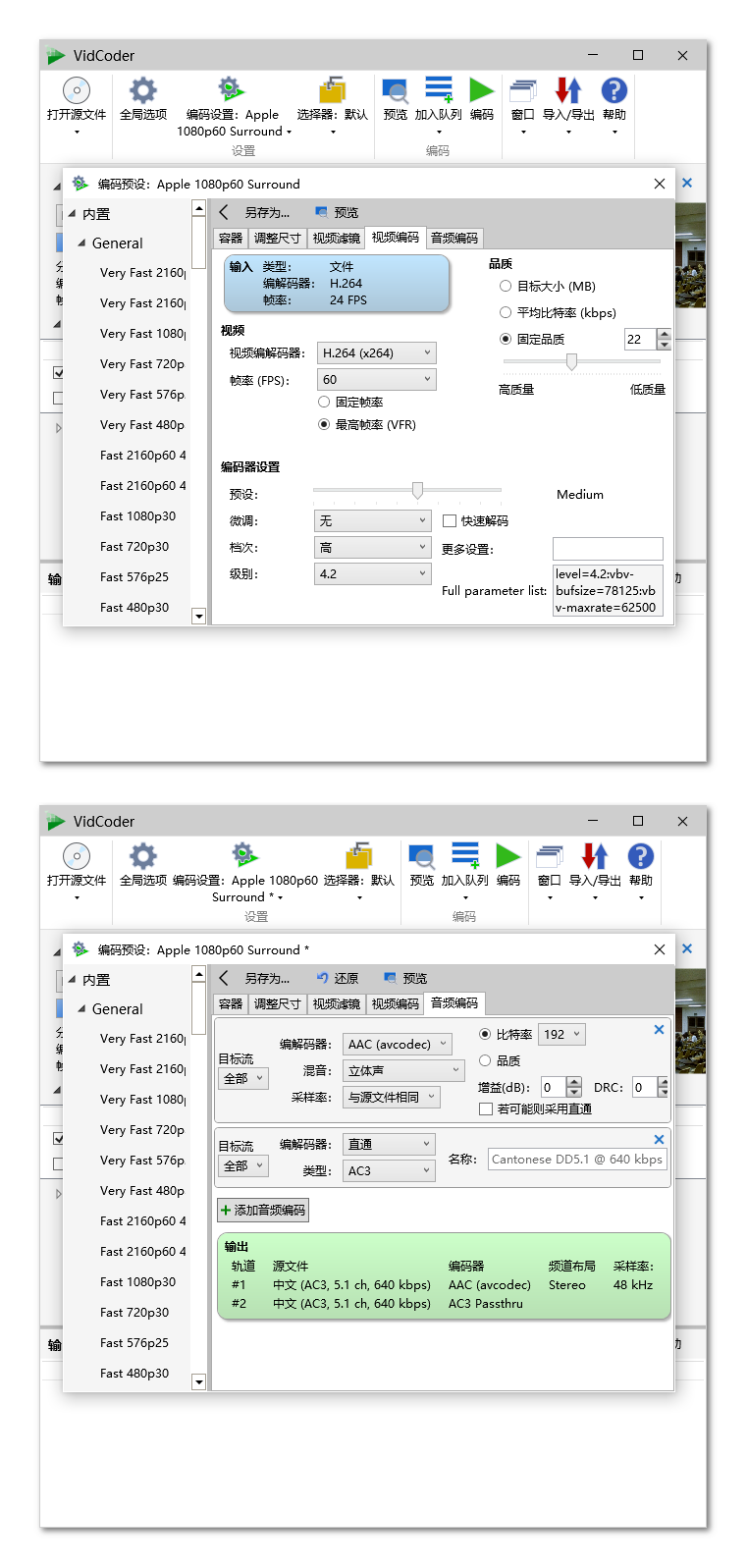Choose 最高帧率 (VFR) mode
Image resolution: width=747 pixels, height=1568 pixels.
[x=324, y=425]
